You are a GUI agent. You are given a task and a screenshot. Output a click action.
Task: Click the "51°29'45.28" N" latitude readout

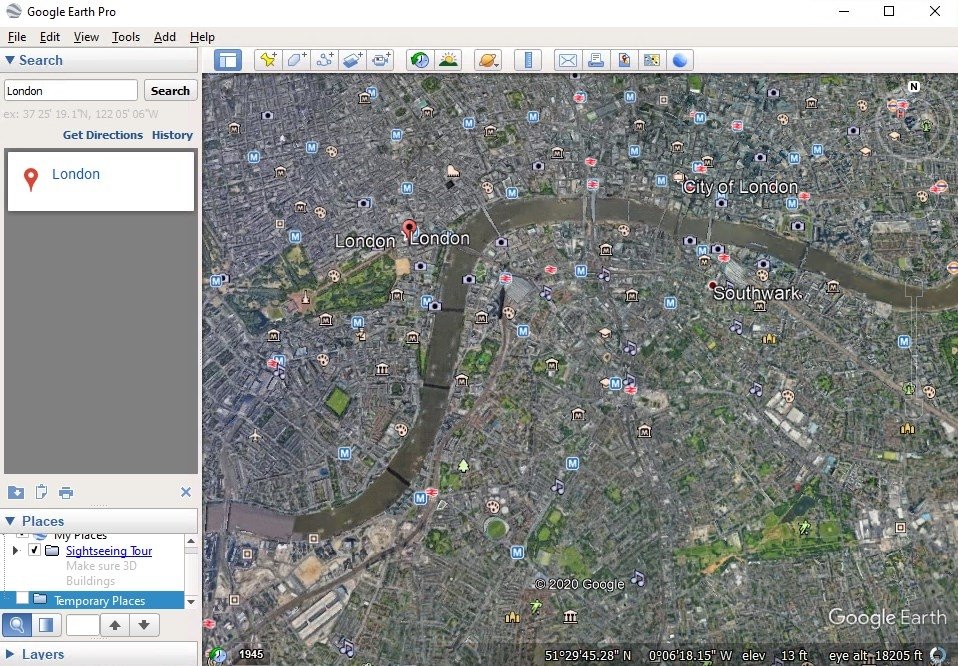click(588, 656)
